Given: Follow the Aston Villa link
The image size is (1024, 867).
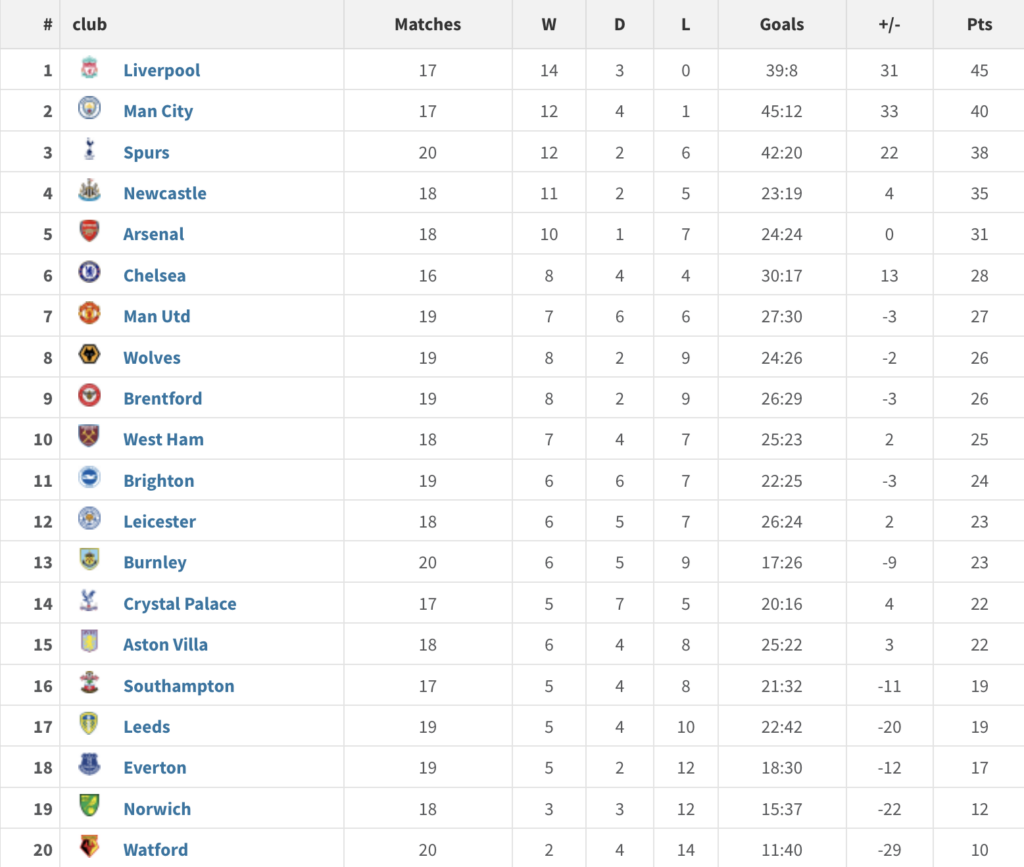Looking at the screenshot, I should coord(165,645).
